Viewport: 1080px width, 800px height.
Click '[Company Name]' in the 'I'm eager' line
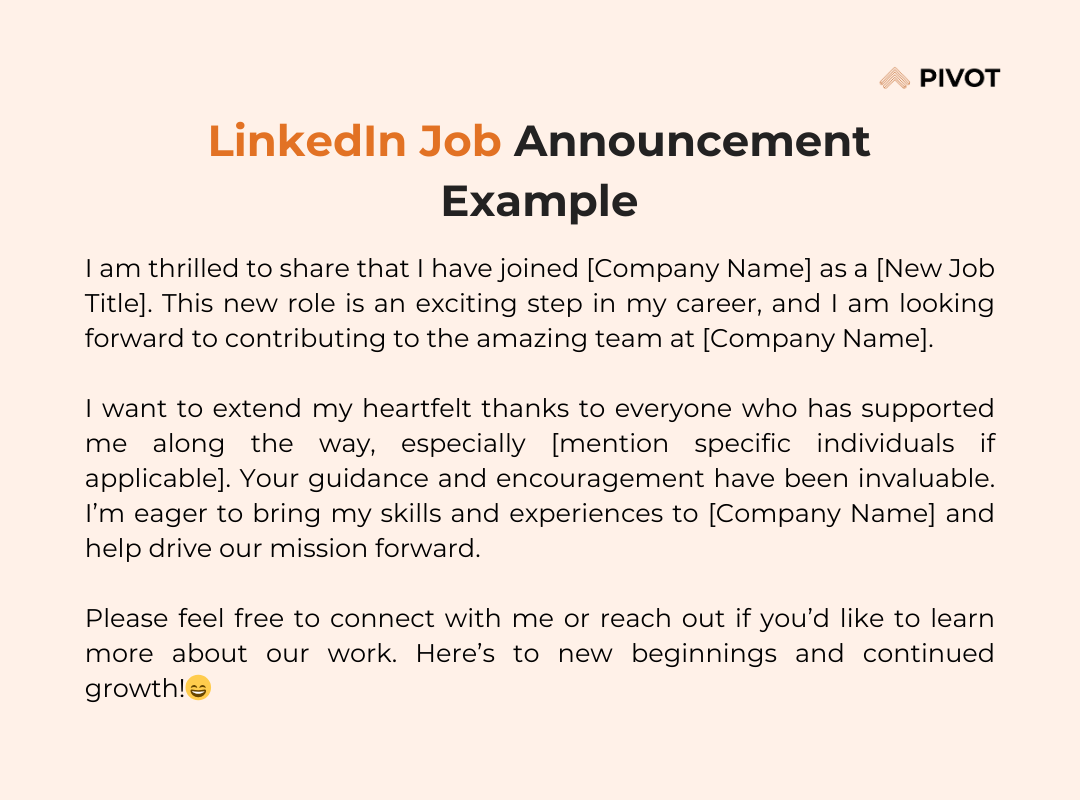pos(822,513)
